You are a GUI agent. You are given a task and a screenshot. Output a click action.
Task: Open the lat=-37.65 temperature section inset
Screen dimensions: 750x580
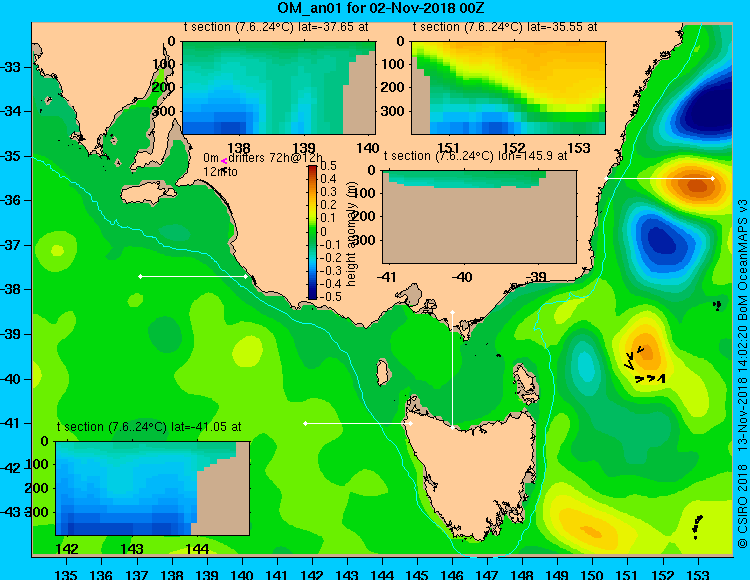[279, 88]
